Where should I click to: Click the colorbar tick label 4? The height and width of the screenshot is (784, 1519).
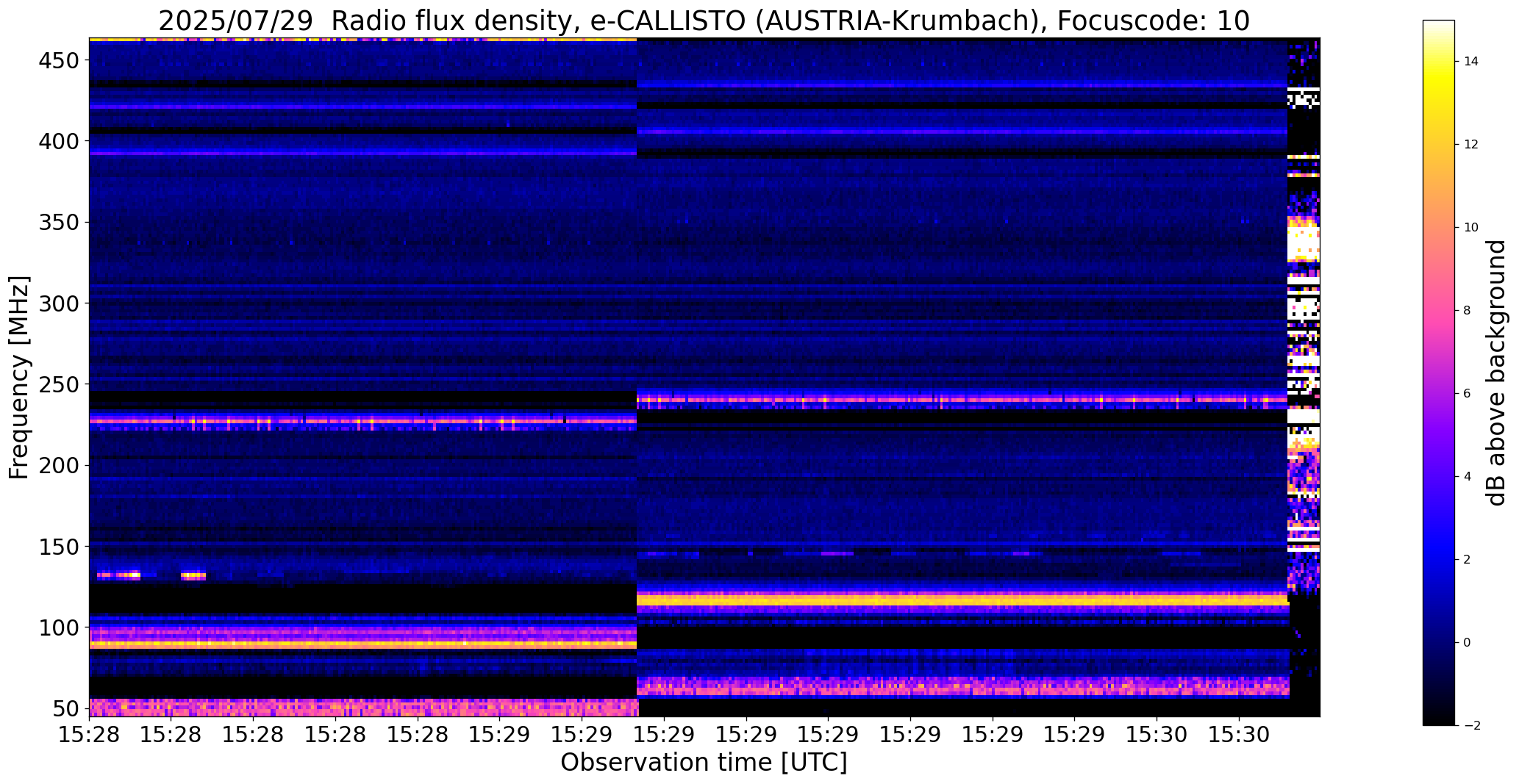point(1468,477)
